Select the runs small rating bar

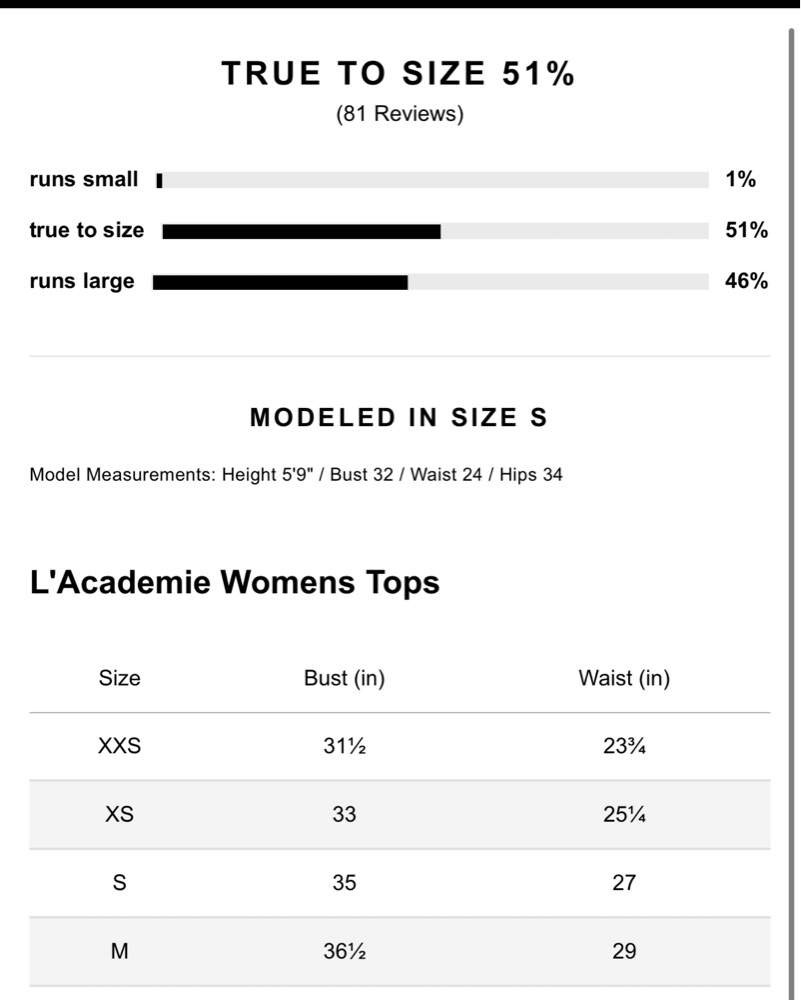pyautogui.click(x=432, y=180)
